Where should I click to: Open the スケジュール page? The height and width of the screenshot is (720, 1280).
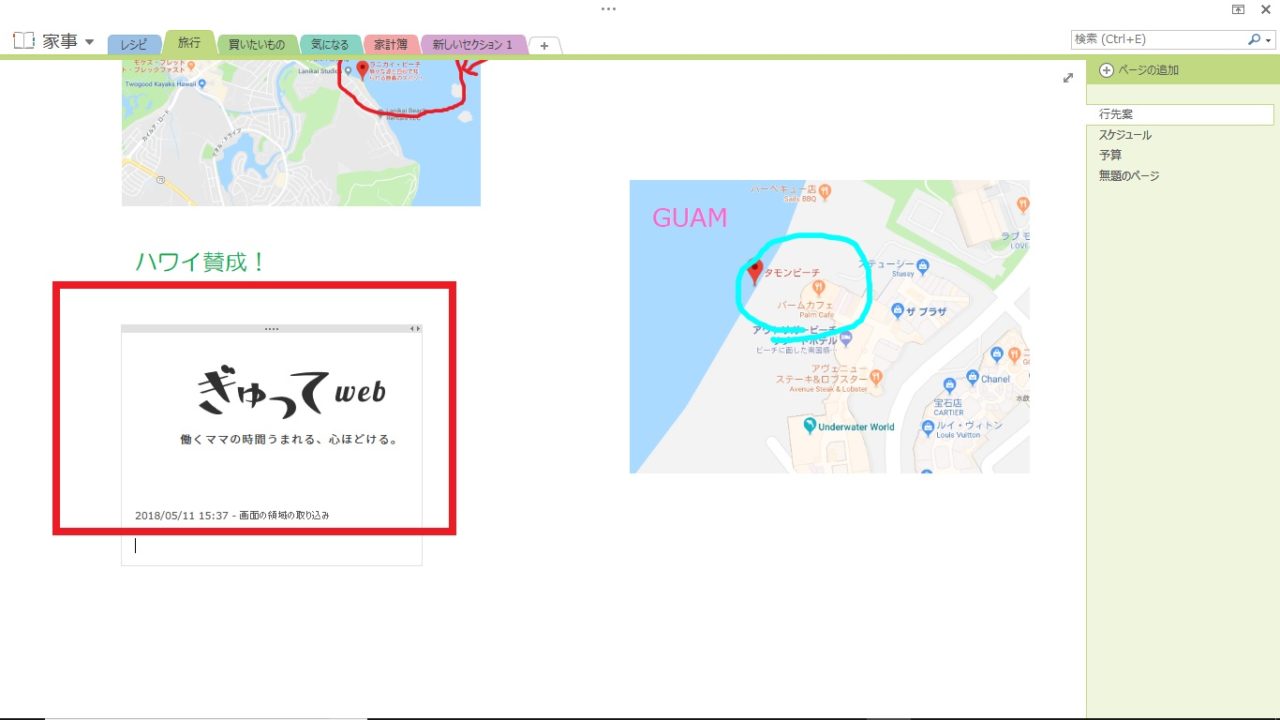tap(1125, 135)
